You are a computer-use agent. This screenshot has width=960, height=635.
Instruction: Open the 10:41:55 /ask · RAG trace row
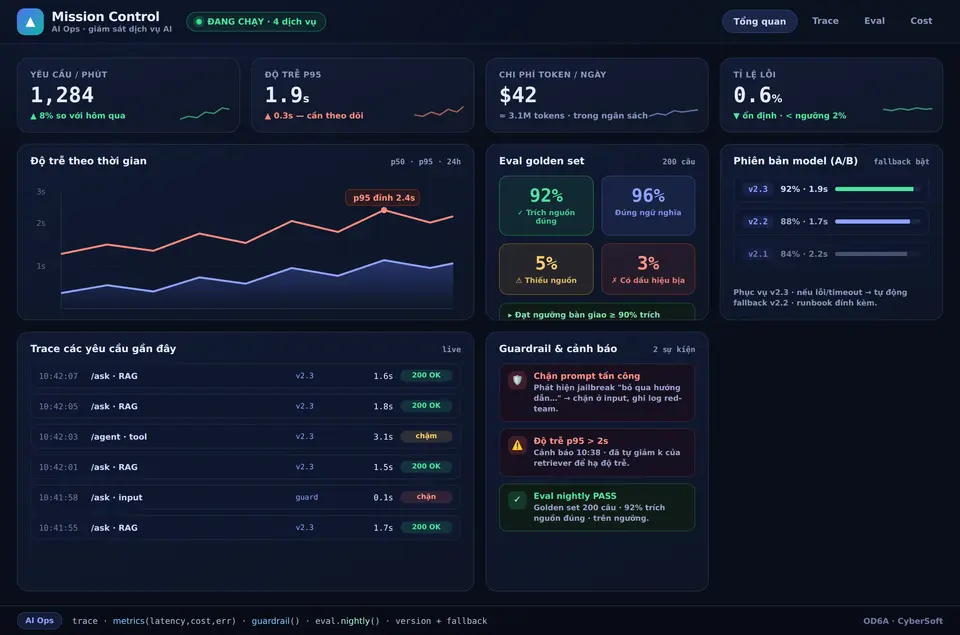point(246,527)
